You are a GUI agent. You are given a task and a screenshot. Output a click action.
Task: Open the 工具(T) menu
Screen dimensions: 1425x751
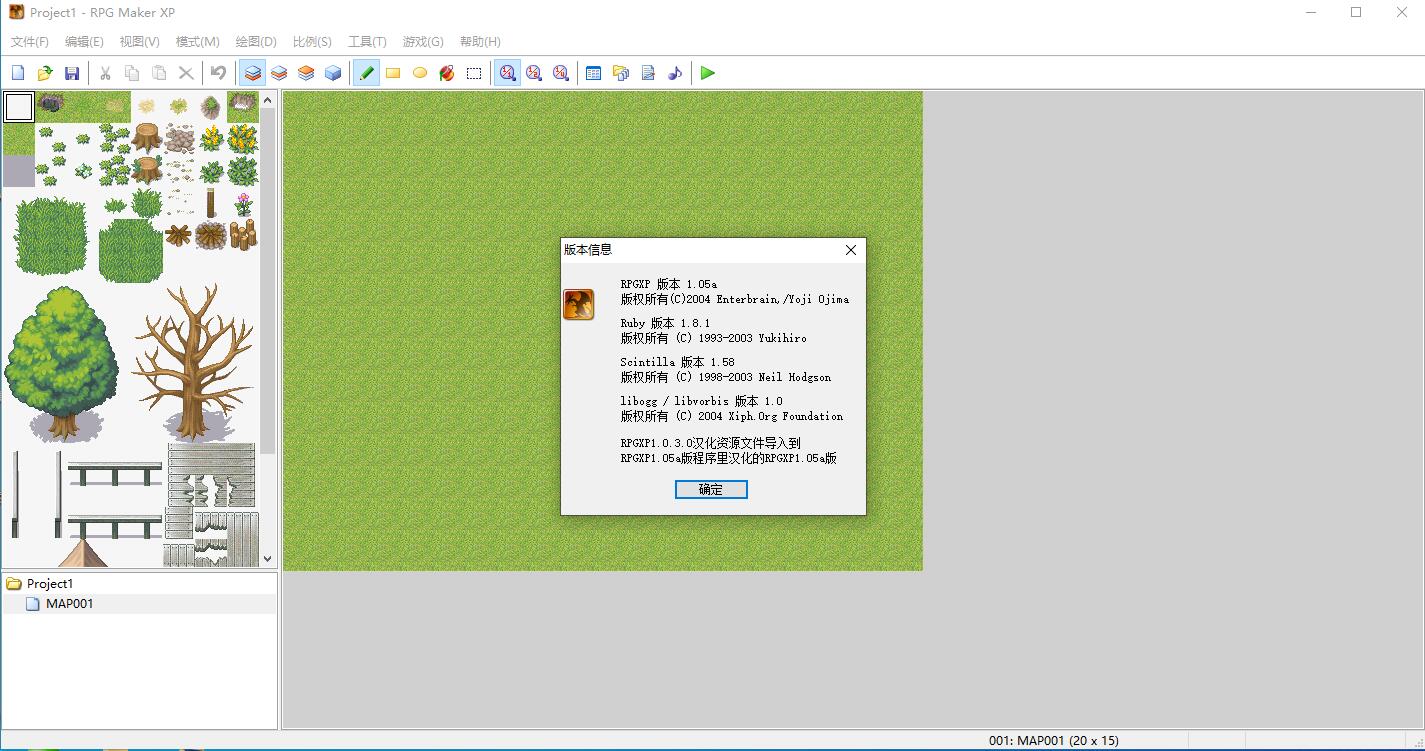(x=367, y=42)
